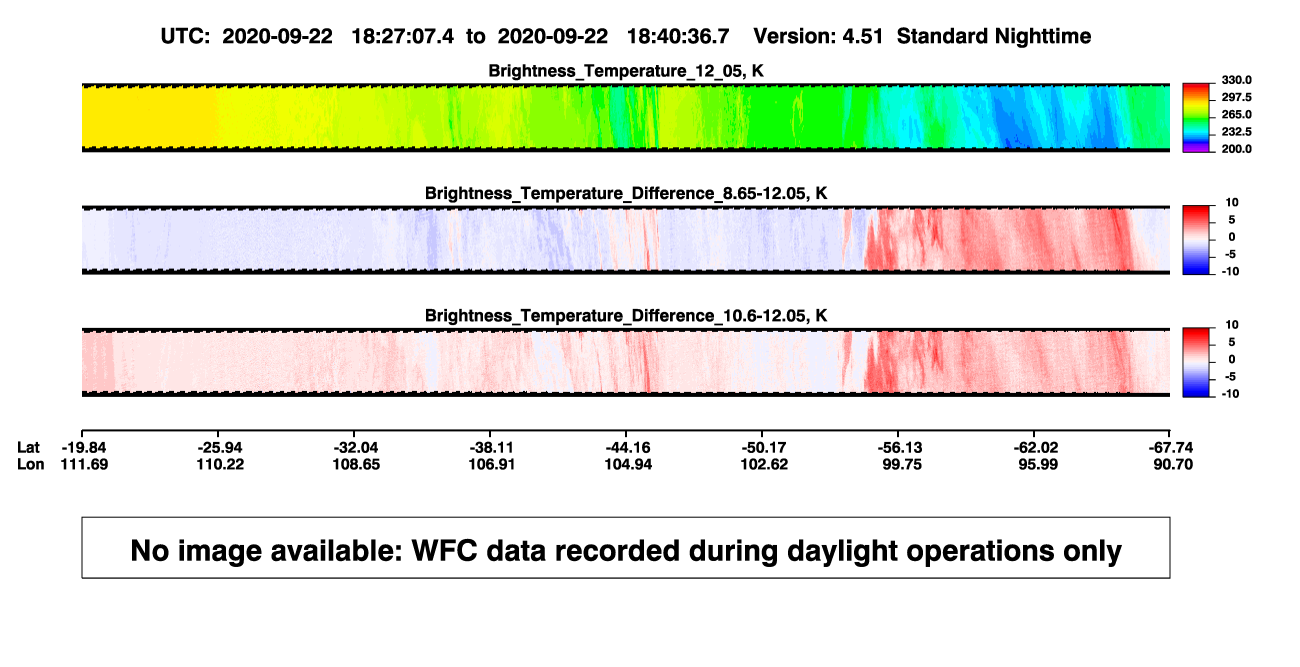Click latitude value -62.02
The width and height of the screenshot is (1300, 667).
tap(1034, 447)
